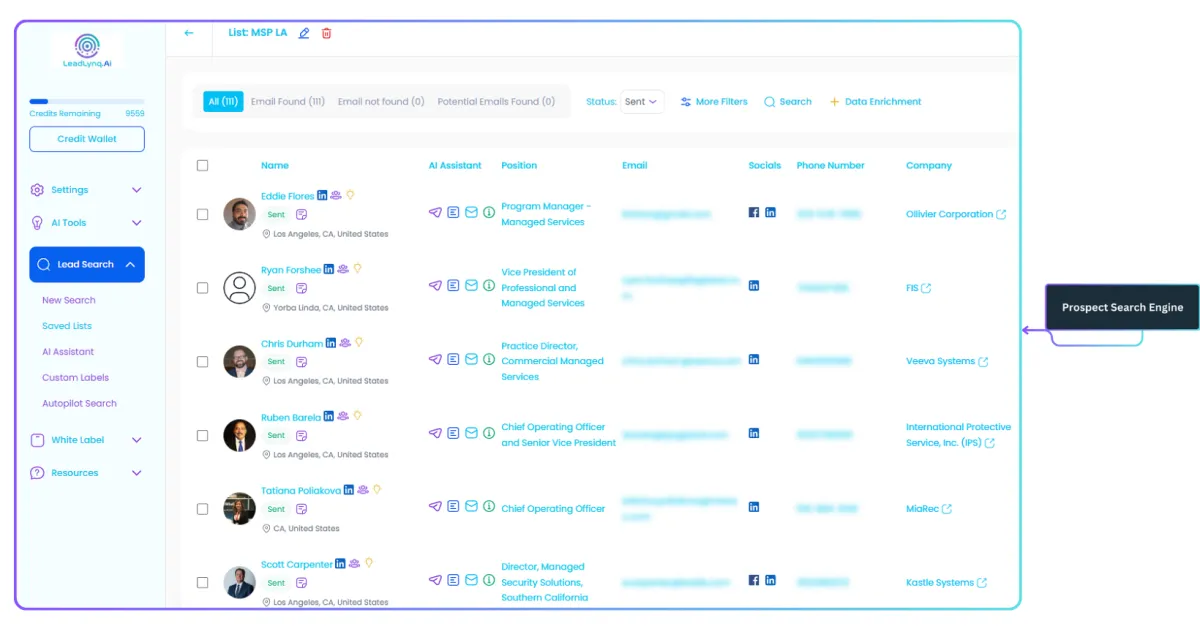1200x626 pixels.
Task: Click the FIS company link
Action: point(912,287)
